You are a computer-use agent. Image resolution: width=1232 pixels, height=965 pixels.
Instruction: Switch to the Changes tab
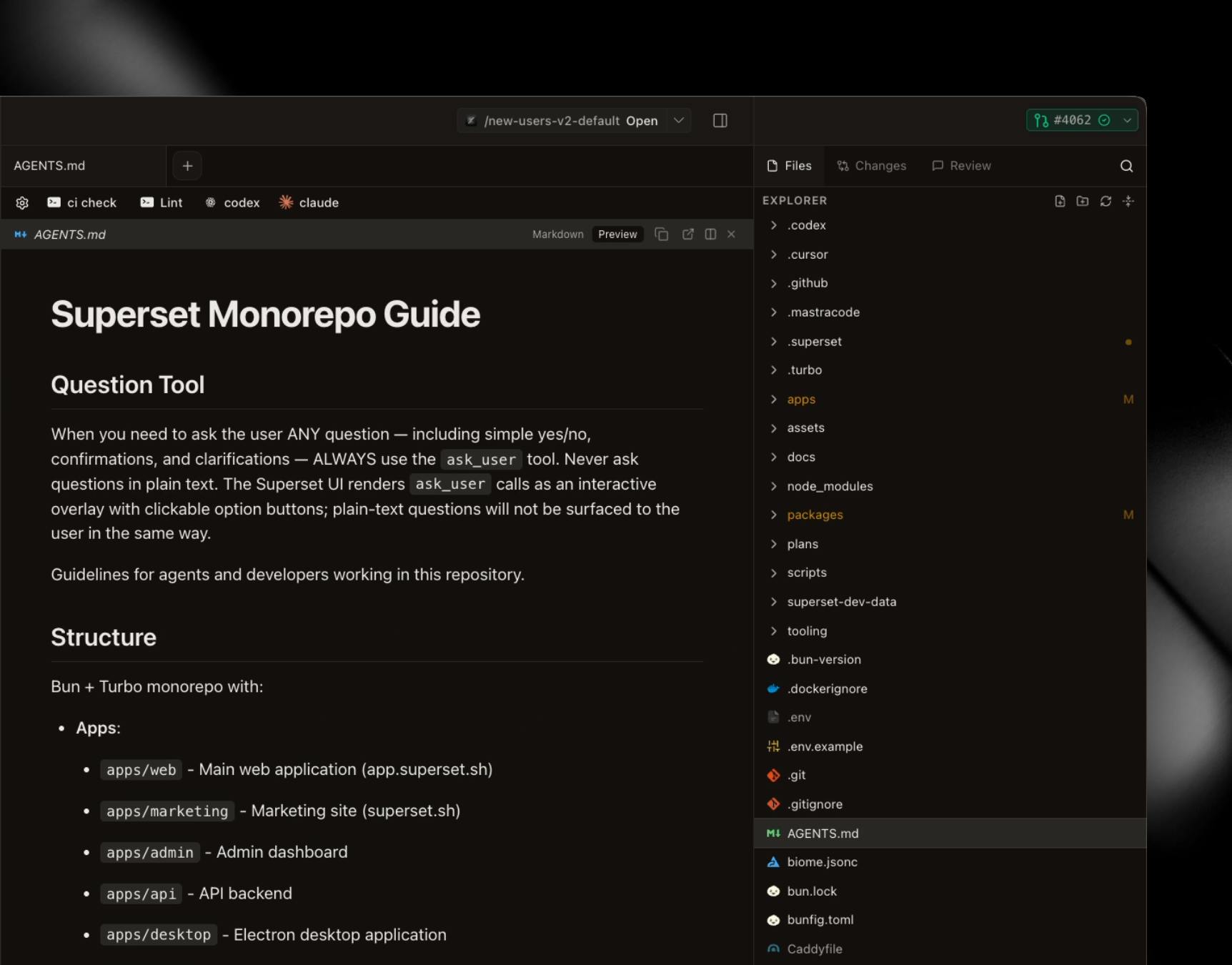(x=872, y=166)
